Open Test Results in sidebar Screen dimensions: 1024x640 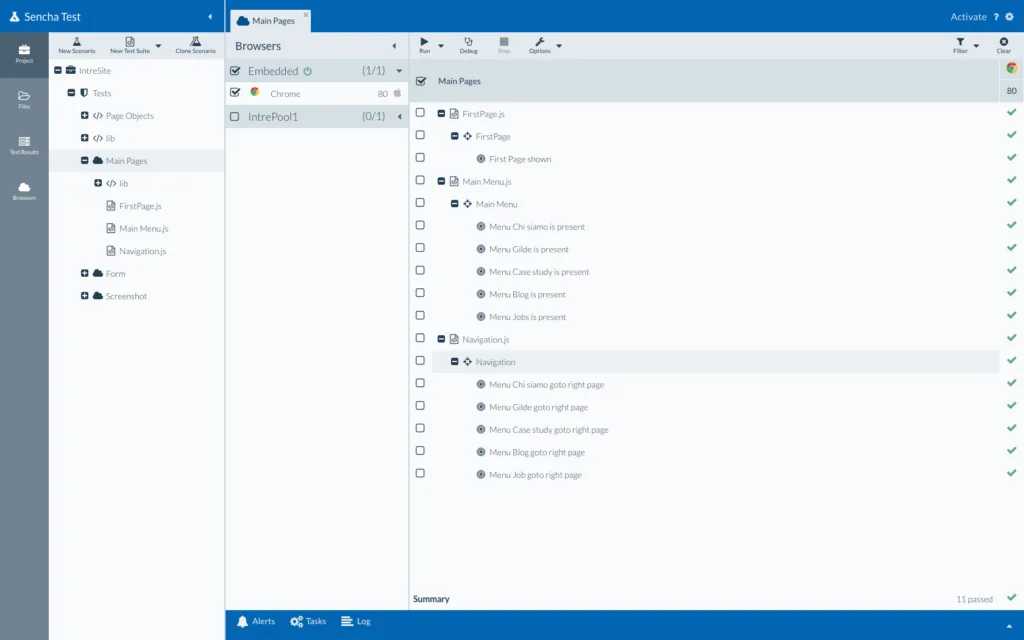(x=24, y=145)
